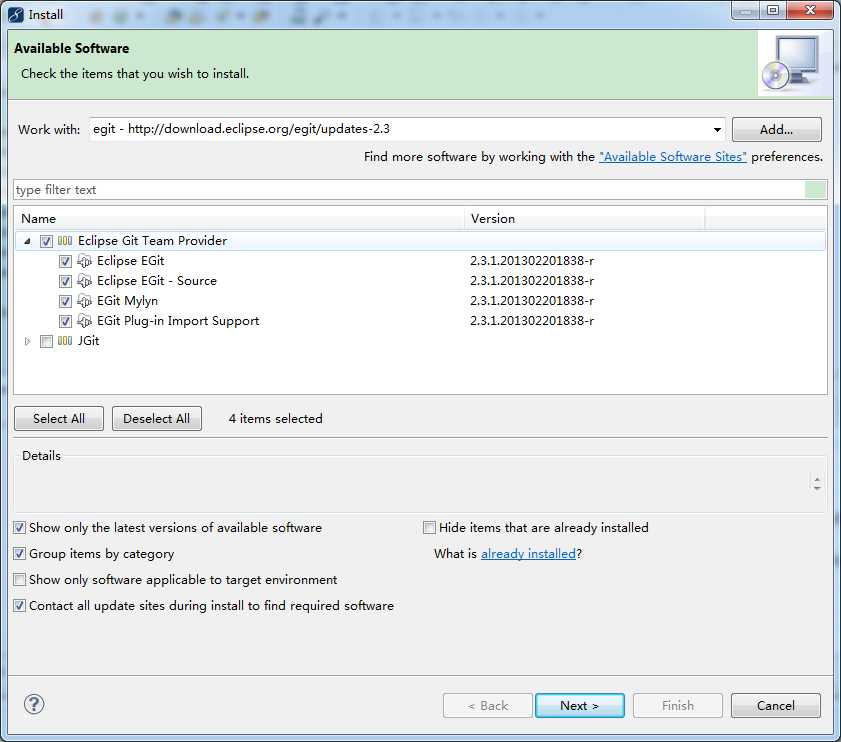
Task: Click the type filter text field
Action: 409,190
